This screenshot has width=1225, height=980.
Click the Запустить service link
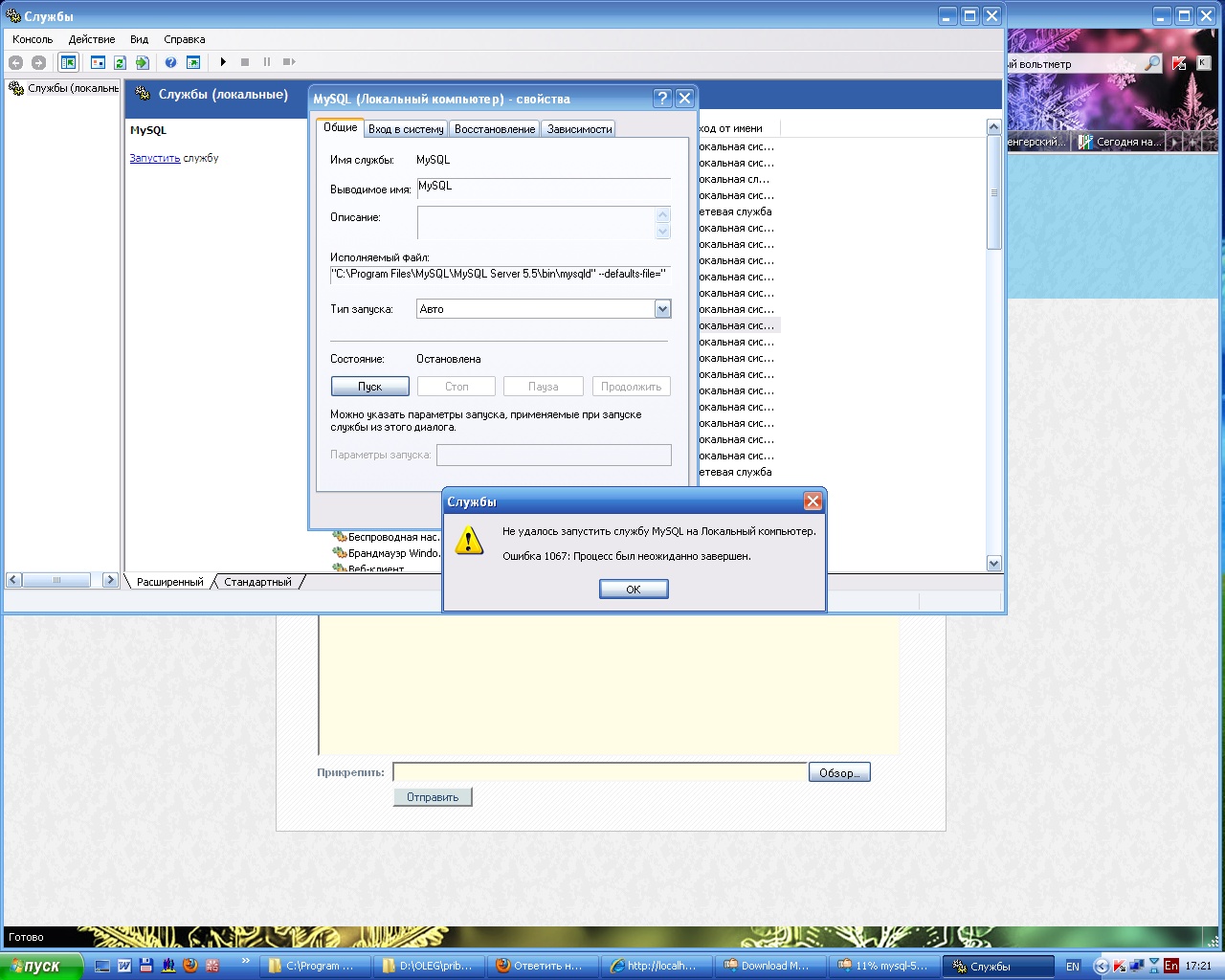(x=155, y=158)
